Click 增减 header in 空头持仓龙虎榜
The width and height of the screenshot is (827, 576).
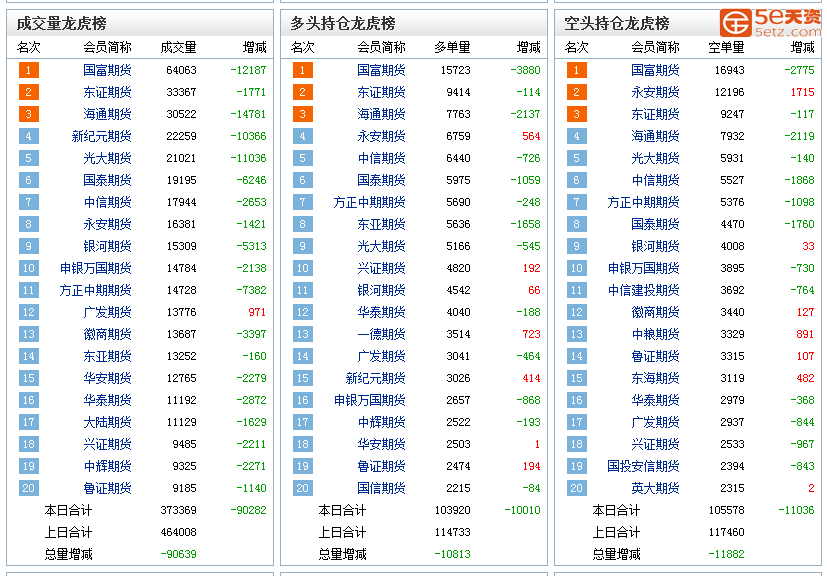803,47
